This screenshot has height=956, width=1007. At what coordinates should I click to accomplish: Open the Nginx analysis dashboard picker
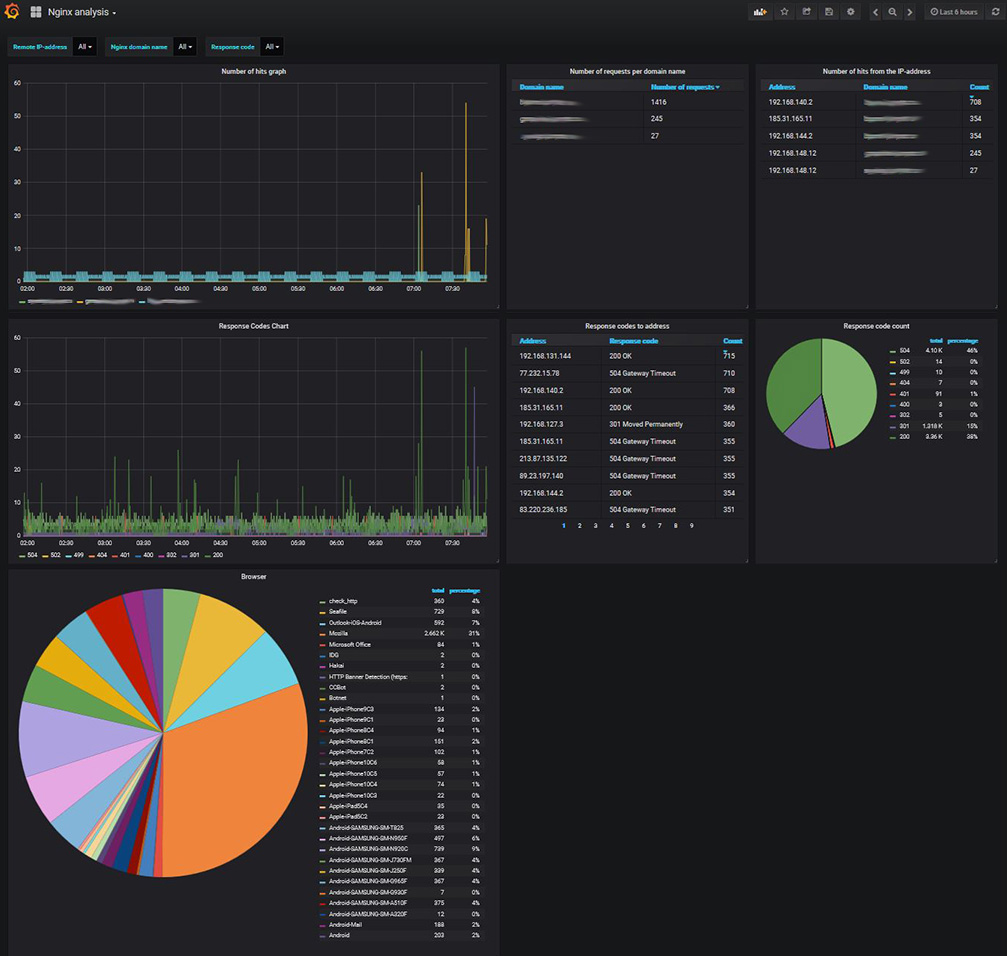[82, 12]
